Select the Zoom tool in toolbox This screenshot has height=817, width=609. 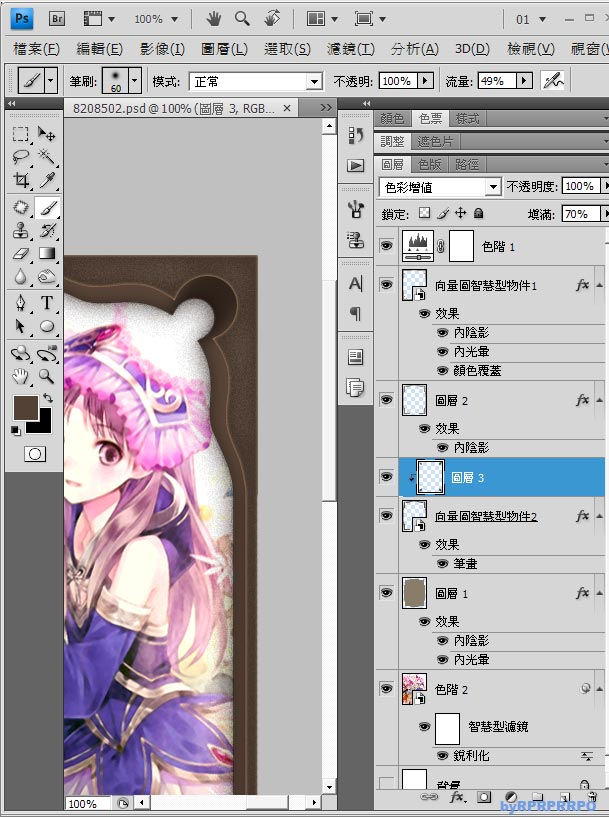pos(47,376)
